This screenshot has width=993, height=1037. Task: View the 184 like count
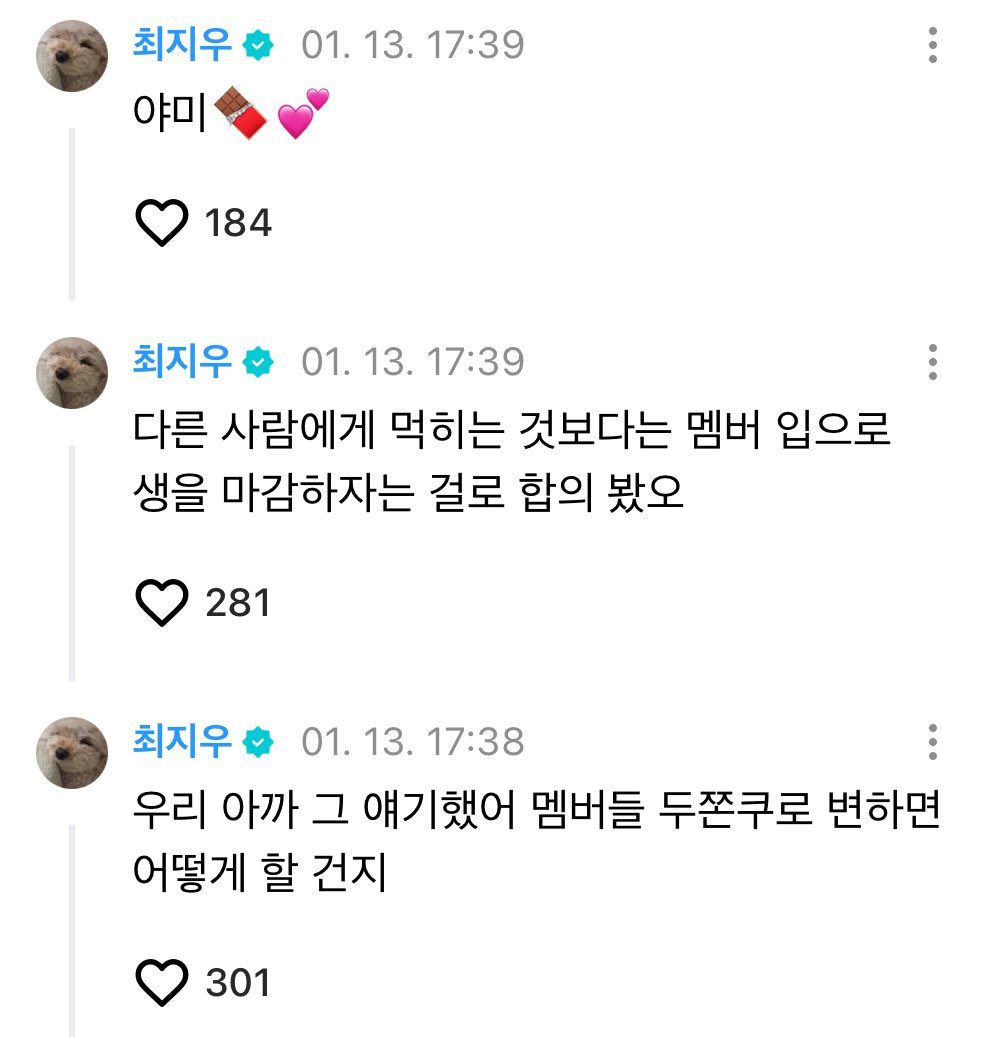click(238, 223)
